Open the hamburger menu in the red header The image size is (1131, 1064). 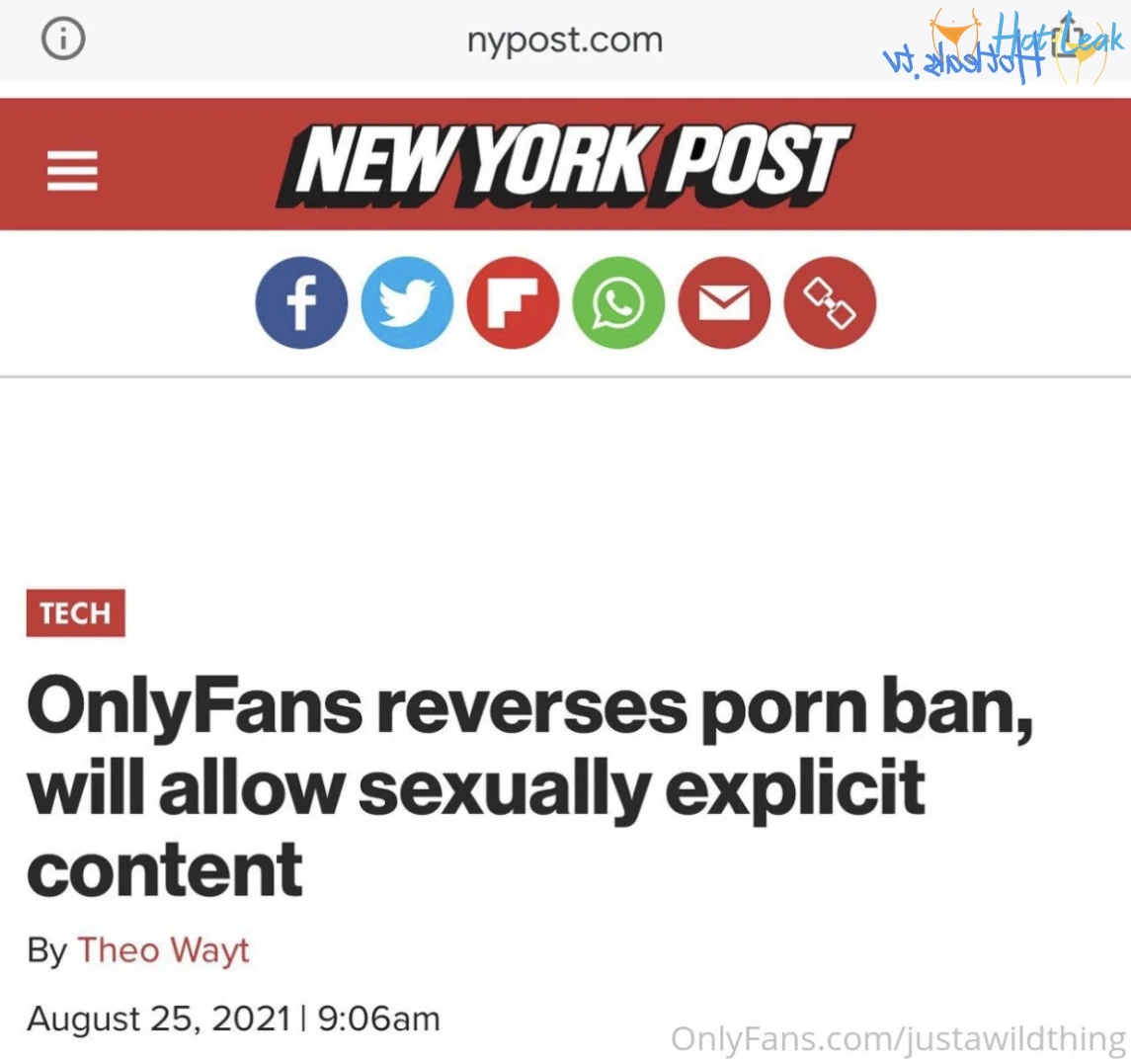click(x=72, y=171)
